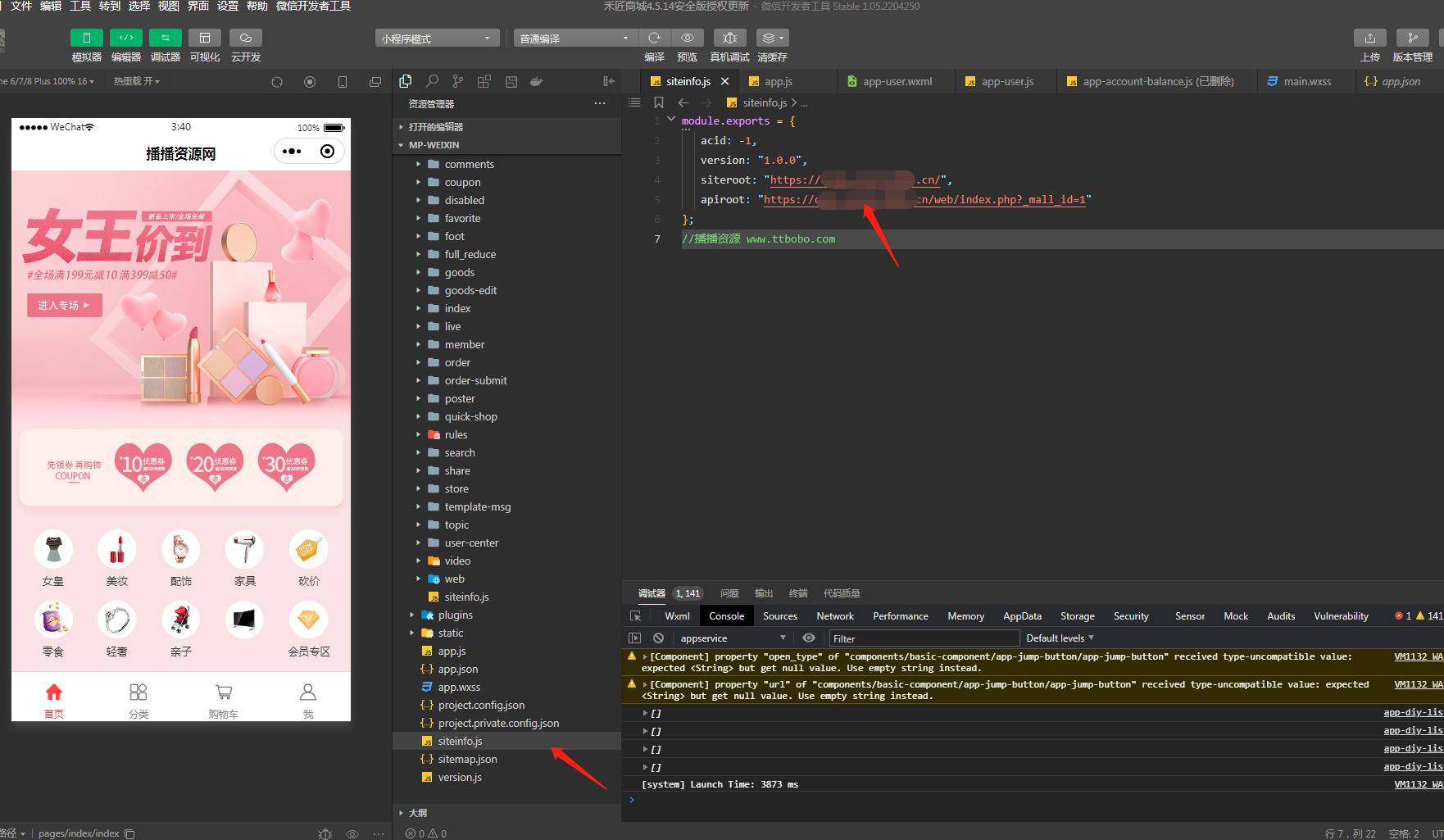Tap 进入专场 button in simulator
Viewport: 1444px width, 840px height.
[64, 305]
